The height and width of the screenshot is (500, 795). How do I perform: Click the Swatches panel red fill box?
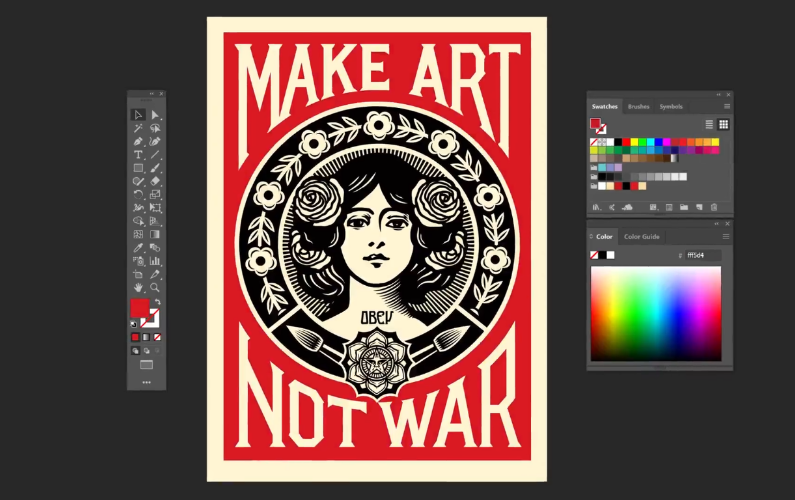click(x=595, y=123)
